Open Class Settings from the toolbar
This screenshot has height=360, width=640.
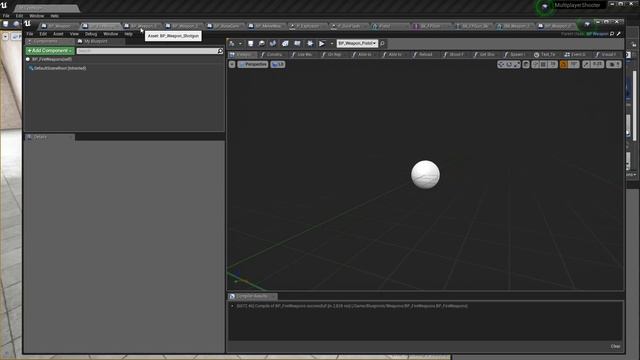pos(285,43)
